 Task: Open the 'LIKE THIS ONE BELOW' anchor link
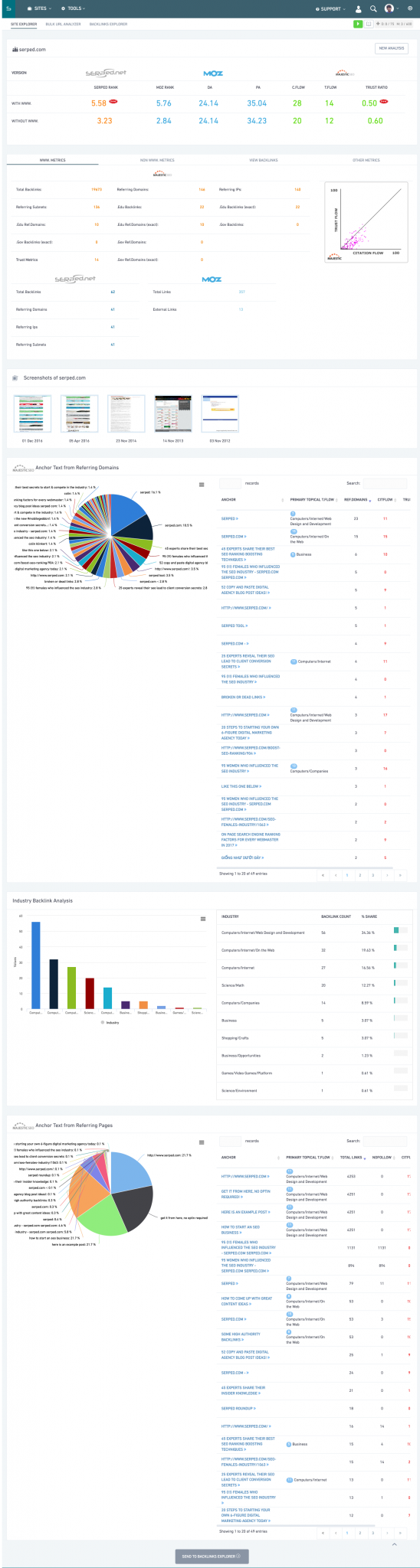(241, 786)
